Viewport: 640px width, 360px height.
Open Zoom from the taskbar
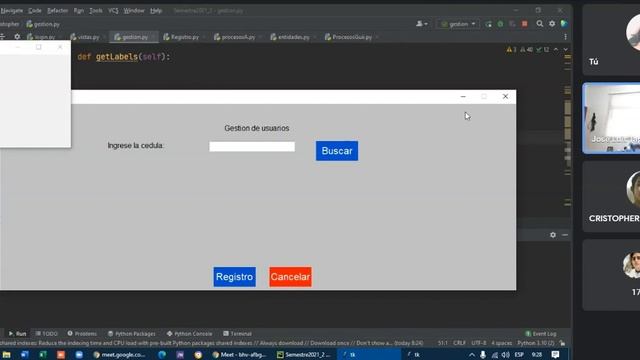point(79,355)
